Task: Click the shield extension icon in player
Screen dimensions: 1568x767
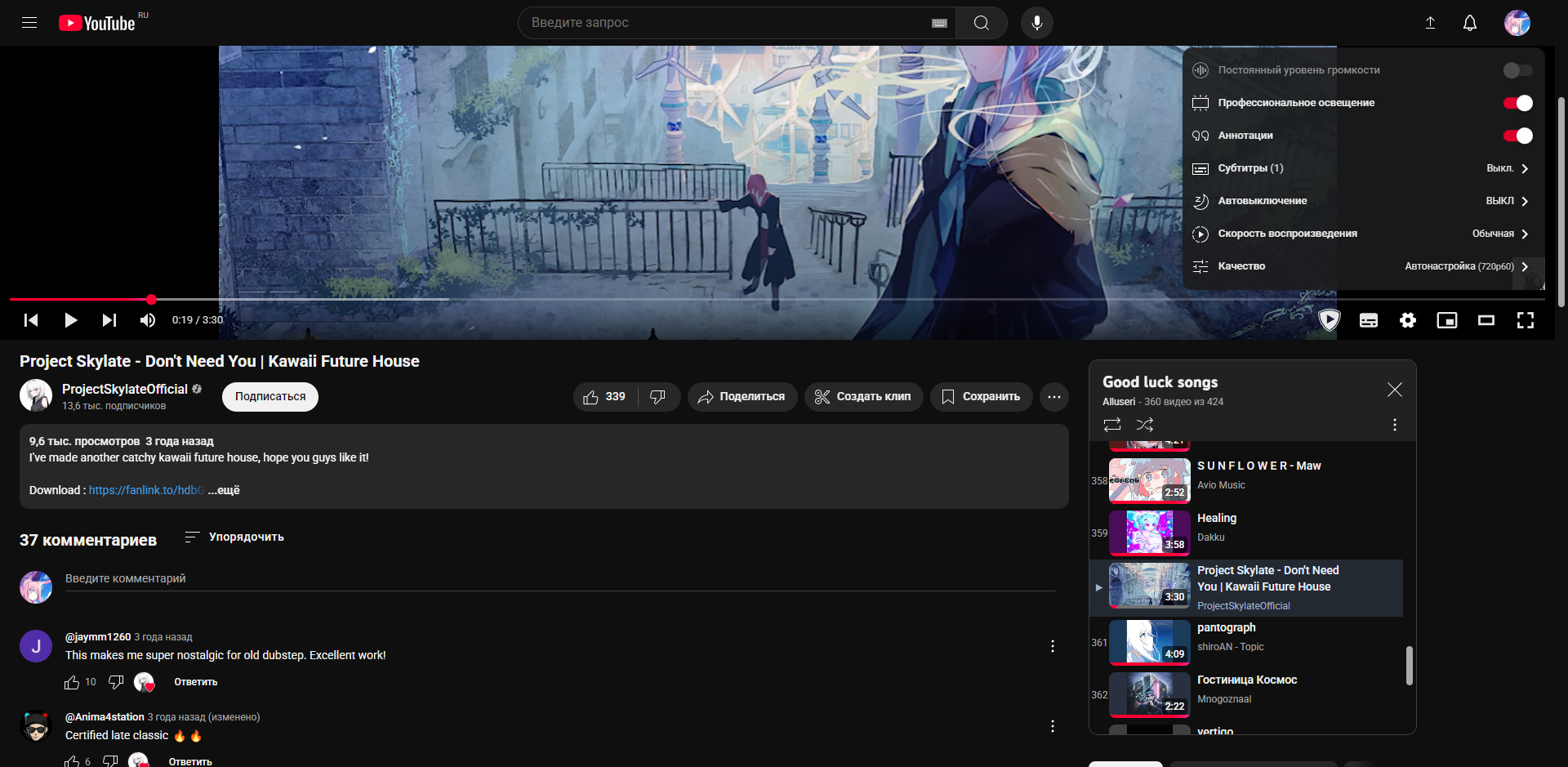Action: [x=1330, y=320]
